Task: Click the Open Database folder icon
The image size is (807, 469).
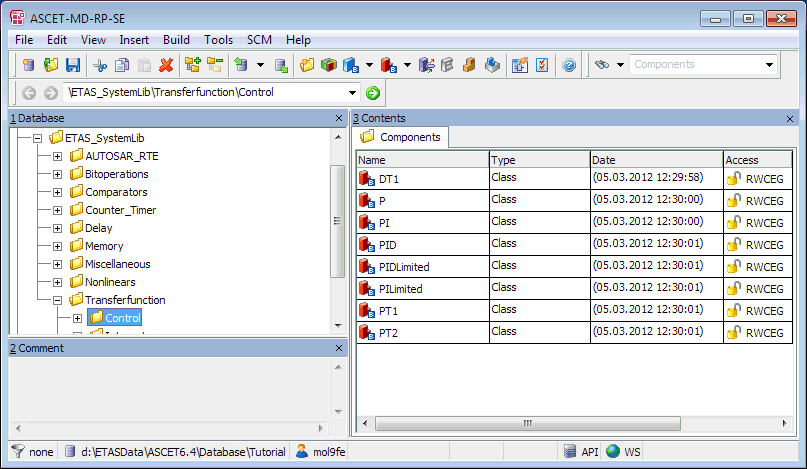Action: (x=51, y=65)
